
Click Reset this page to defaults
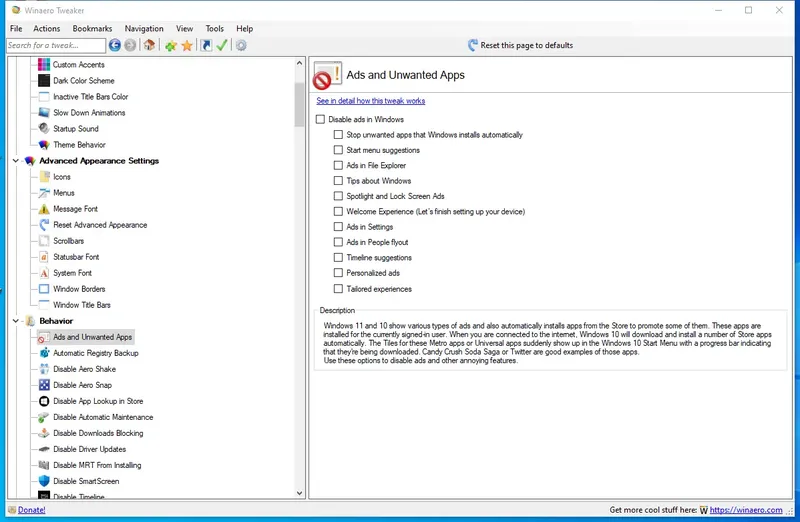click(x=520, y=45)
